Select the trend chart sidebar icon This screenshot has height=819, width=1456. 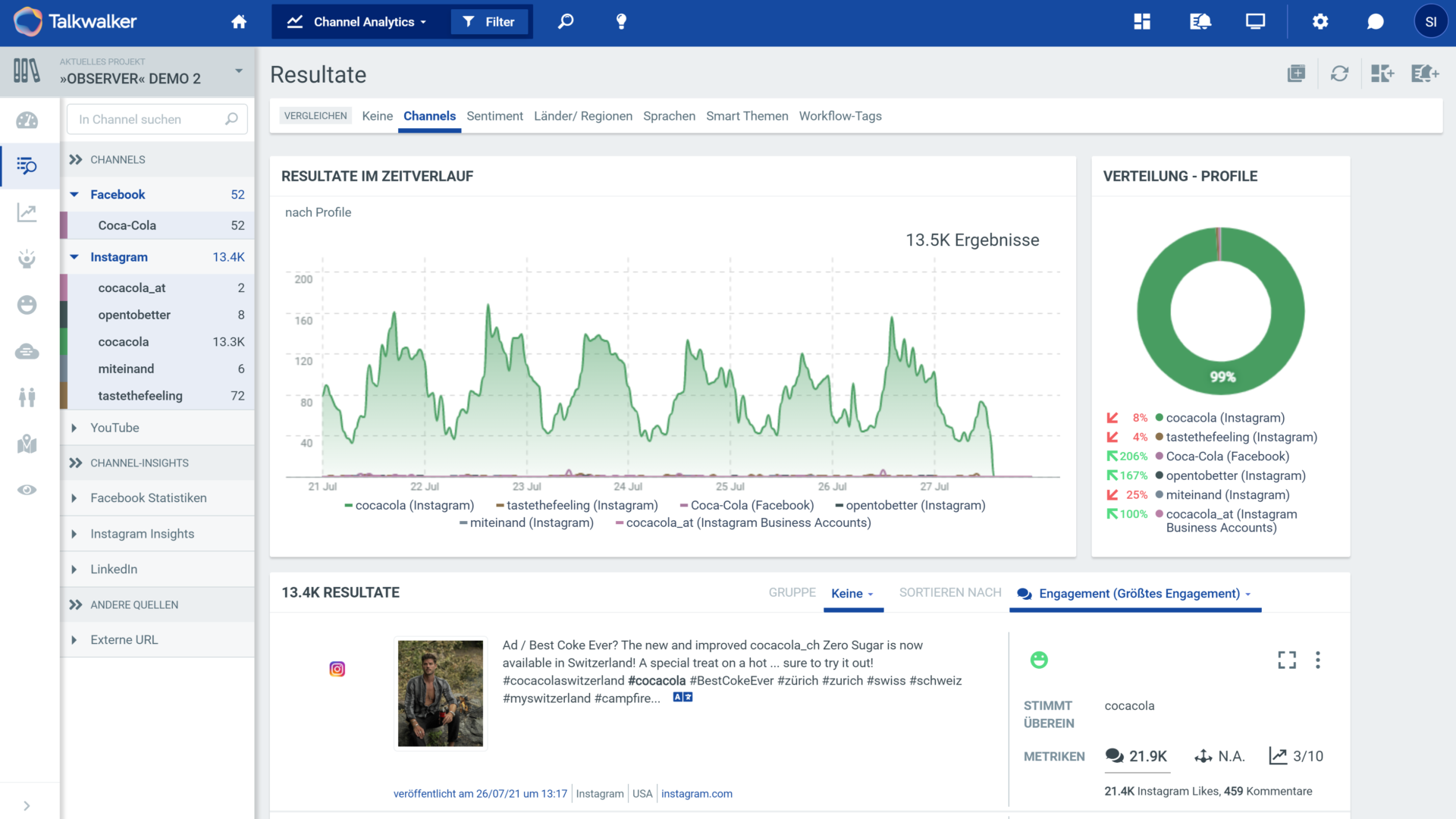[27, 212]
